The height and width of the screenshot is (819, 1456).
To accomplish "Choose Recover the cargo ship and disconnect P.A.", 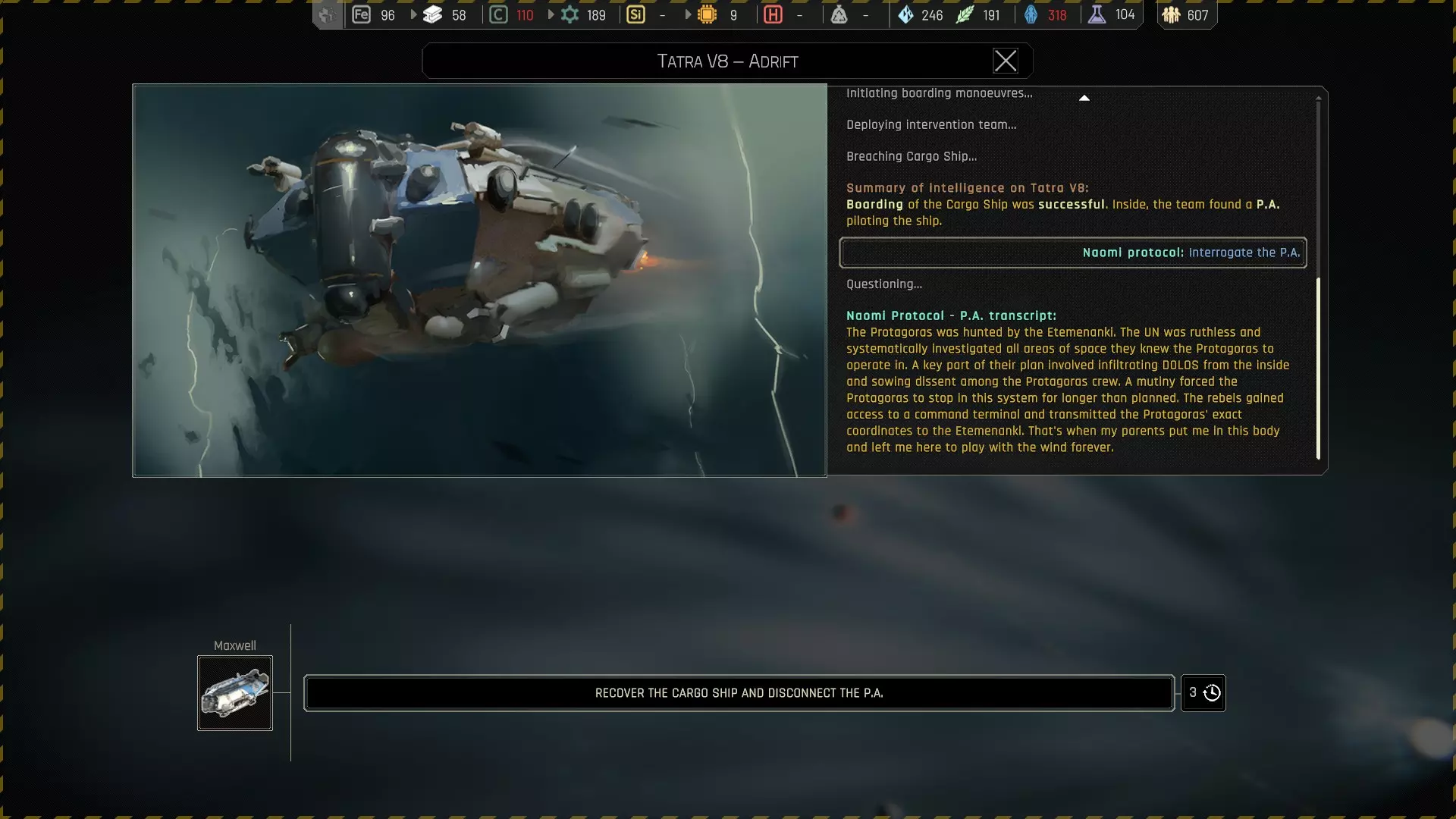I will point(739,692).
